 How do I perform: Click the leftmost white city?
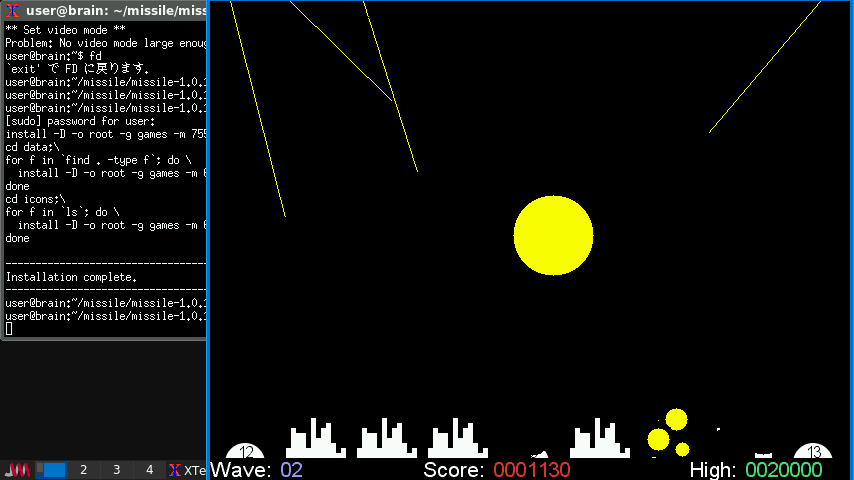(315, 441)
